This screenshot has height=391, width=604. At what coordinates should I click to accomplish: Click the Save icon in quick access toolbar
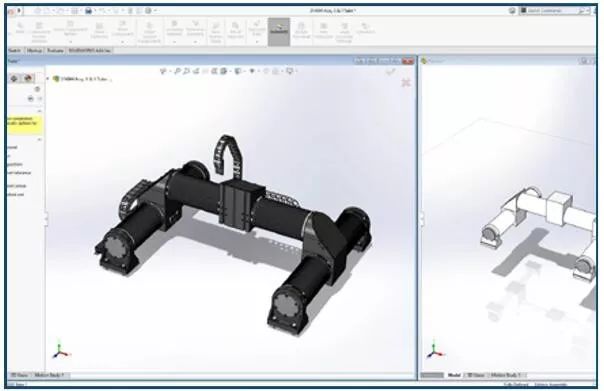coord(89,11)
